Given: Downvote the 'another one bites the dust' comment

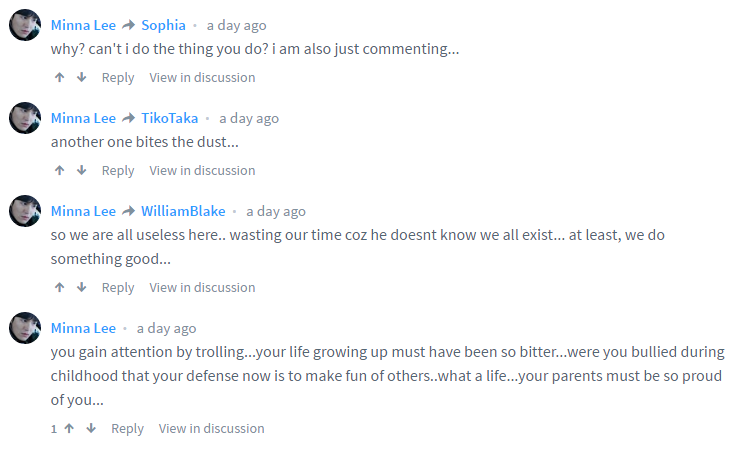Looking at the screenshot, I should 82,171.
